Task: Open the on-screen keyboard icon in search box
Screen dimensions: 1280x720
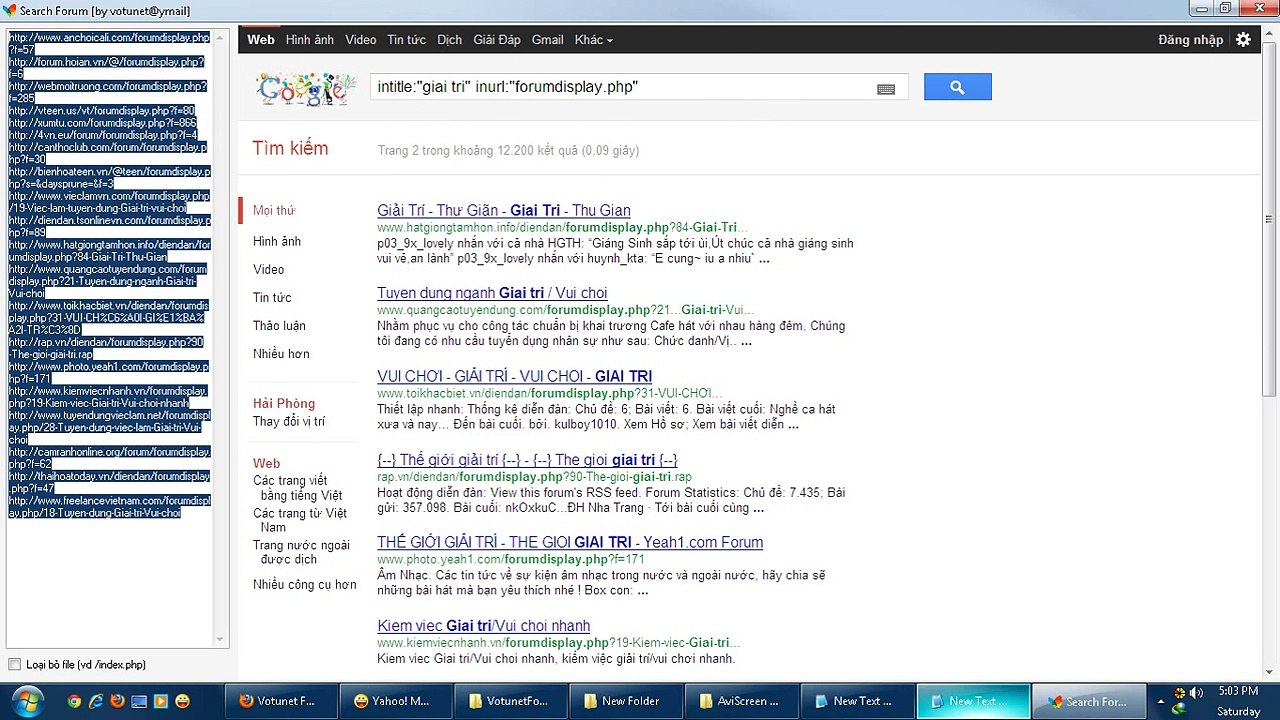Action: pos(886,89)
